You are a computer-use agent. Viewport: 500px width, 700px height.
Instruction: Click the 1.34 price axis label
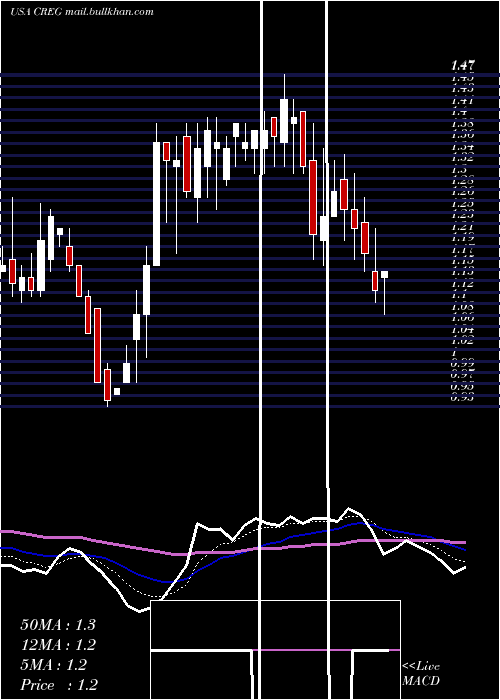coord(462,146)
